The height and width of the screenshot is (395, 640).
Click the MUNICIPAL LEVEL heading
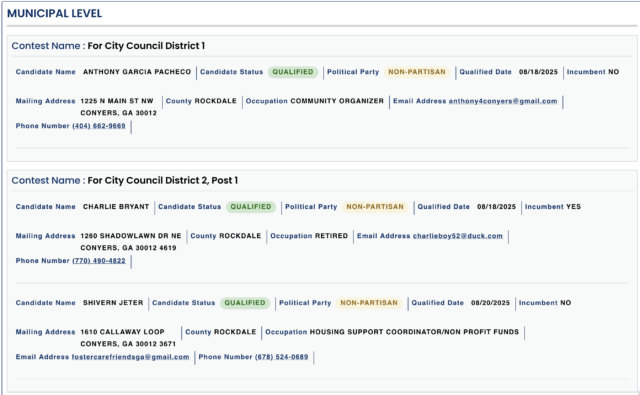[x=55, y=13]
